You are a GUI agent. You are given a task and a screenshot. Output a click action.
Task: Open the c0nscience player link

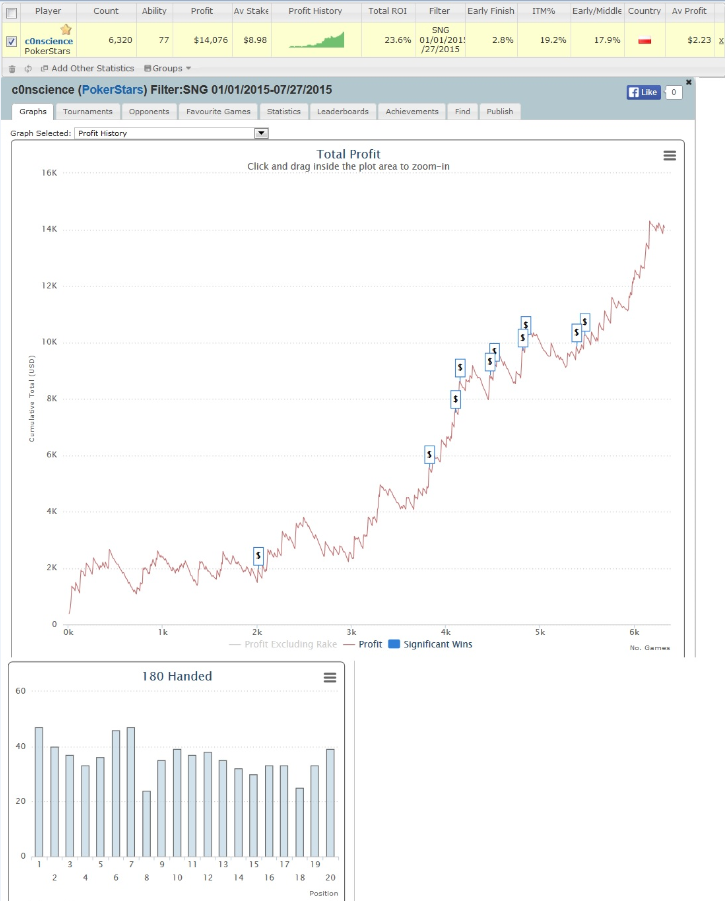pos(49,41)
